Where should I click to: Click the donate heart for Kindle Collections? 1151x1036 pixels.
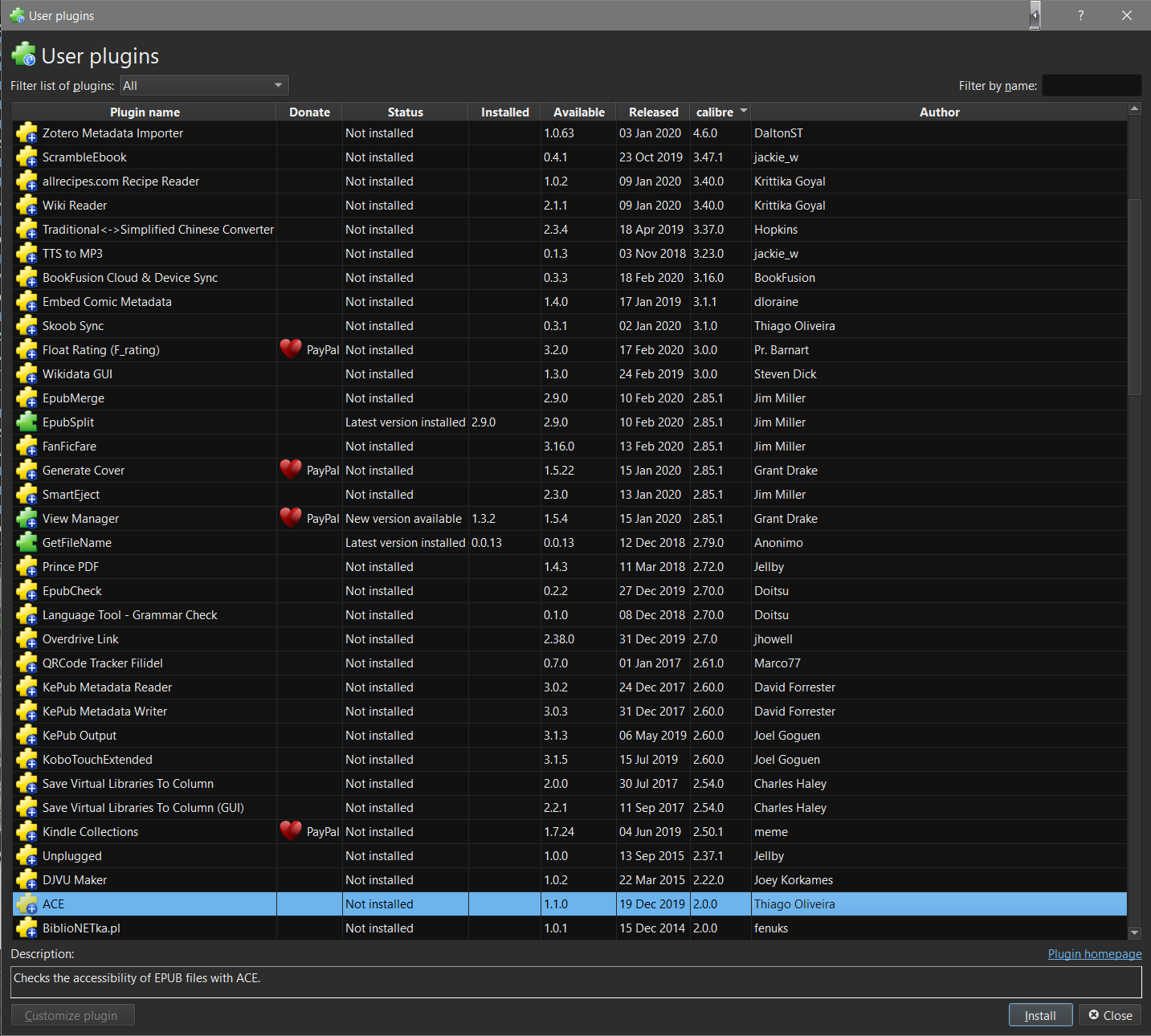tap(291, 831)
